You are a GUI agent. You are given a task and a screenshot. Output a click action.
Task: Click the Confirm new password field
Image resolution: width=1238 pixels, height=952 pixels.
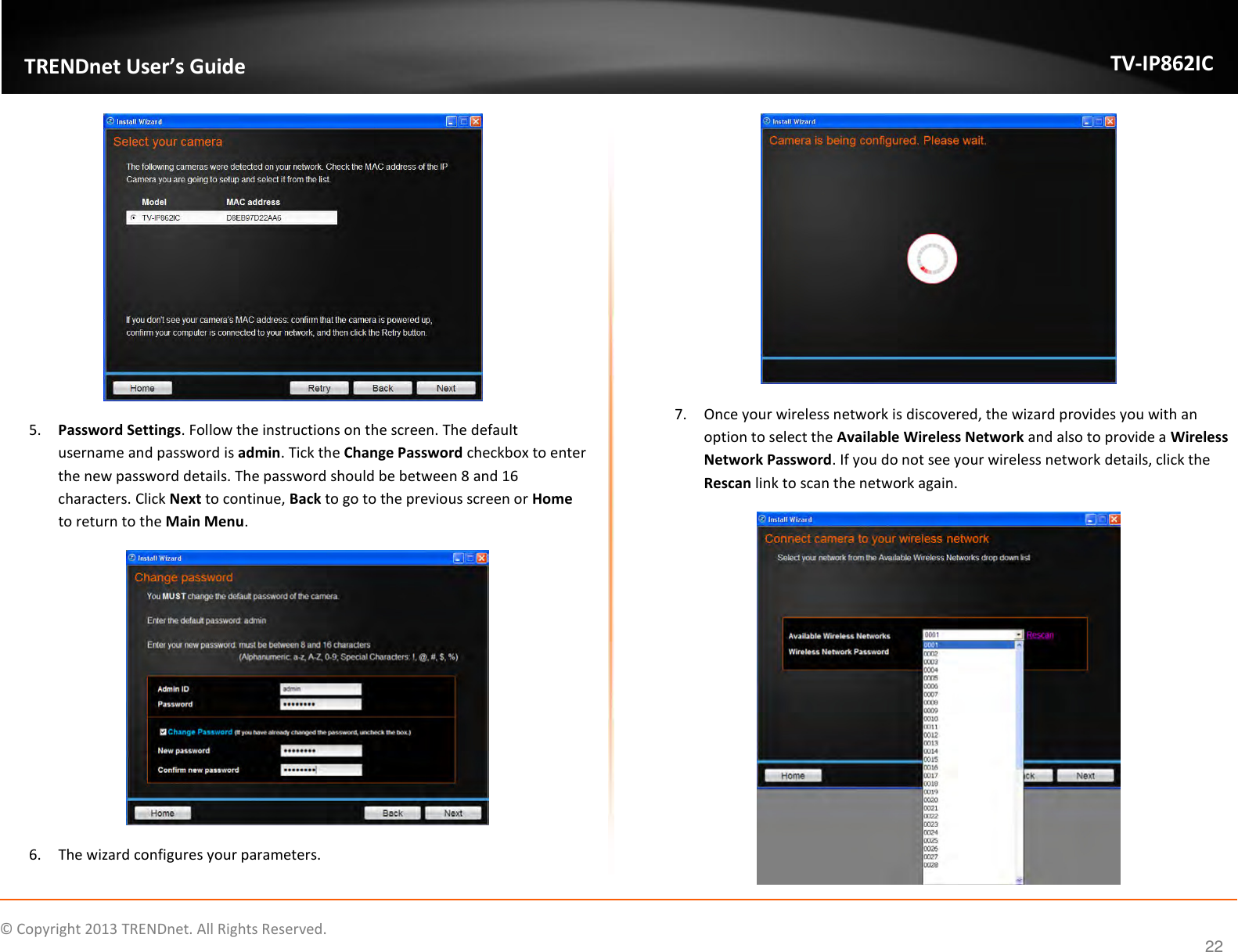pos(322,770)
